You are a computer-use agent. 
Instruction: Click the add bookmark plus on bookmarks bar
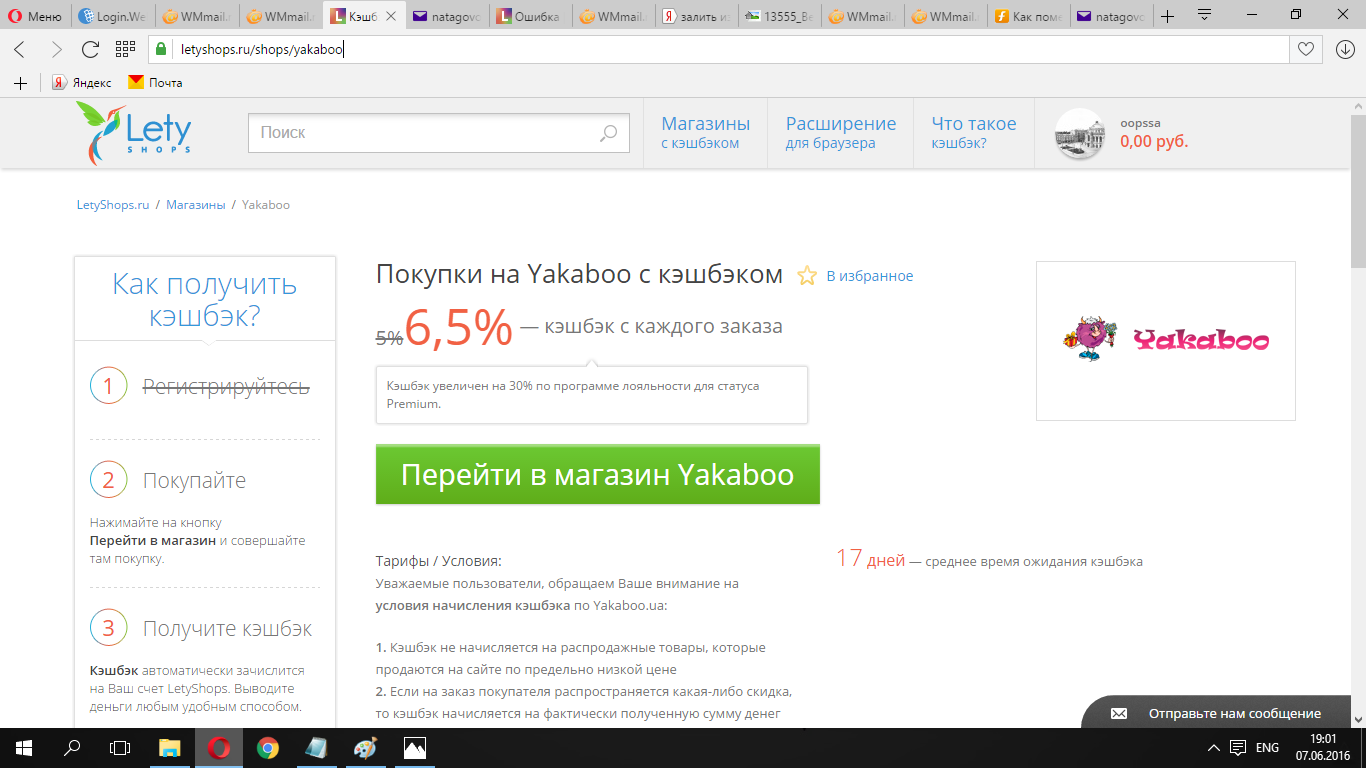point(20,83)
